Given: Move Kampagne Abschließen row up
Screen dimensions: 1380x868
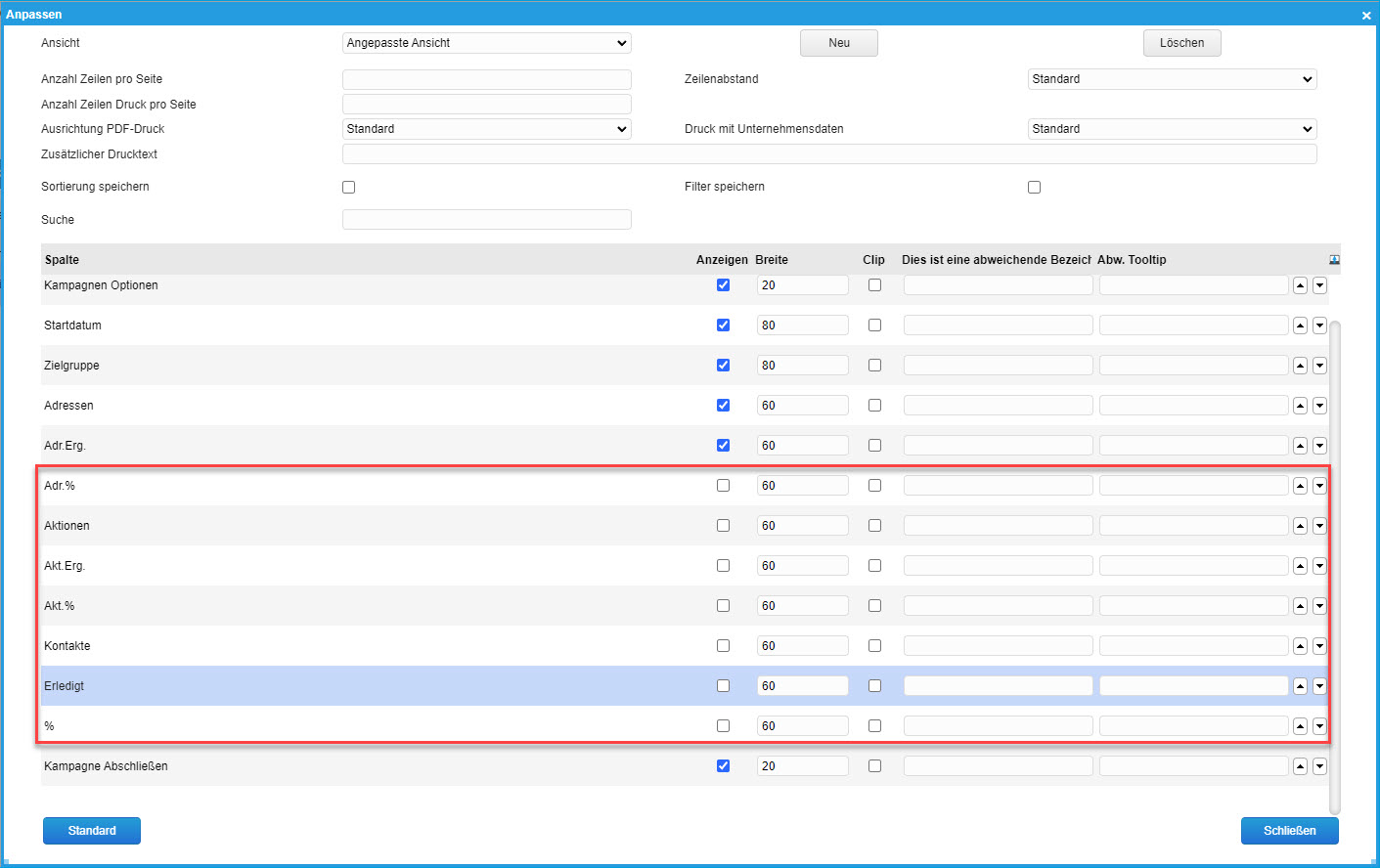Looking at the screenshot, I should click(1300, 766).
